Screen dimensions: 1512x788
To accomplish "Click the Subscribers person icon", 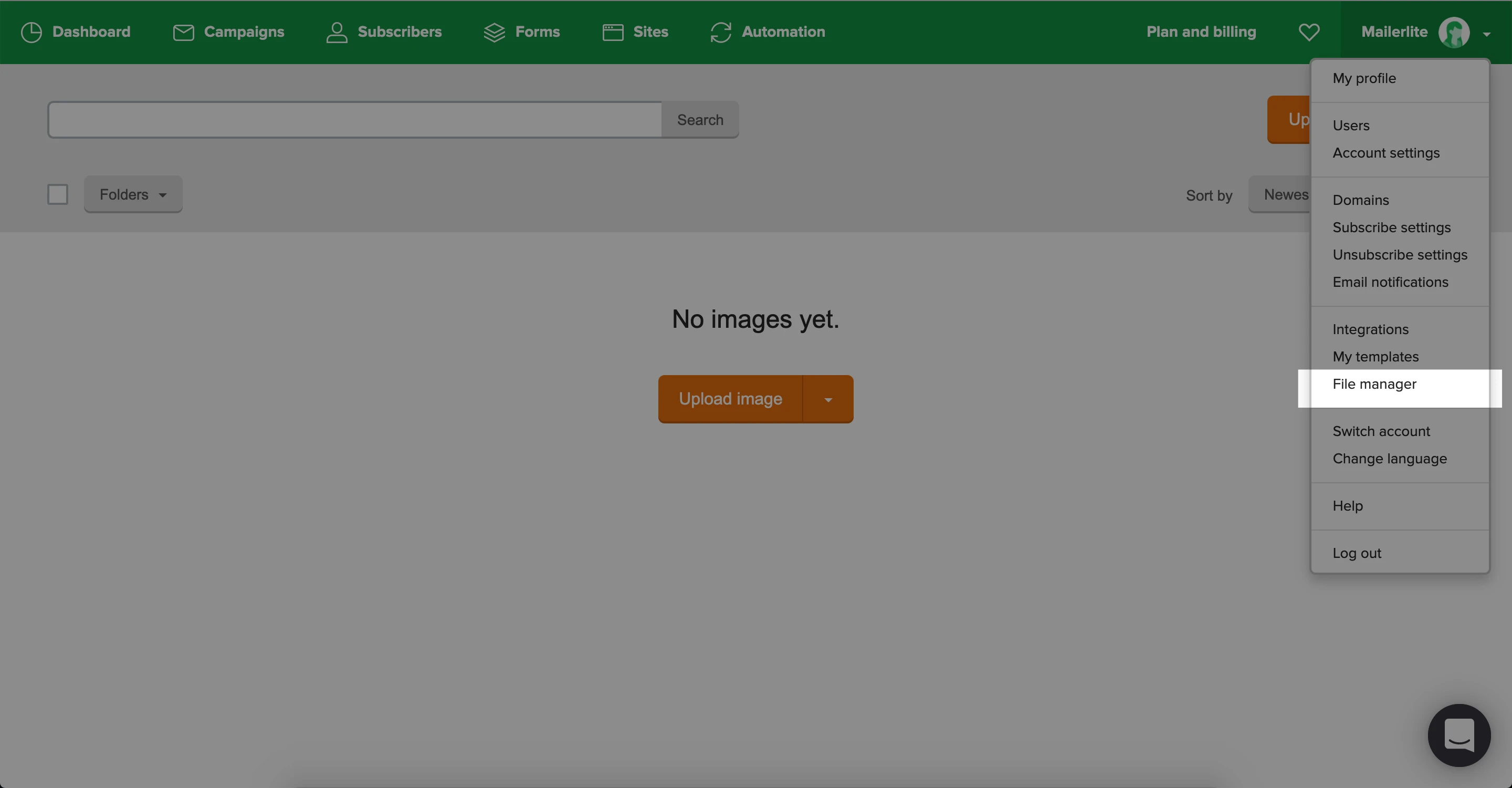I will [x=337, y=32].
